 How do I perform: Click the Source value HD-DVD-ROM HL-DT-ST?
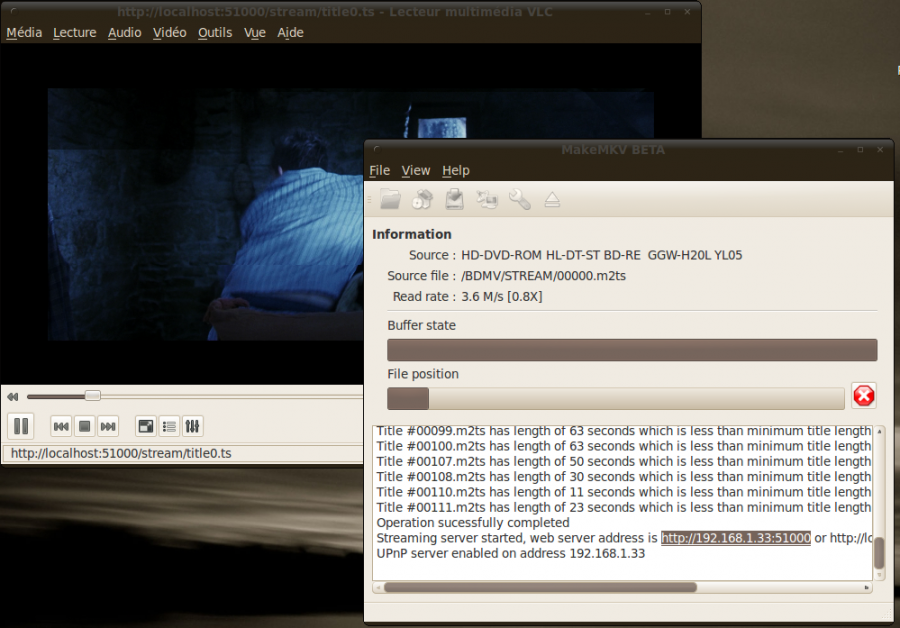coord(602,255)
